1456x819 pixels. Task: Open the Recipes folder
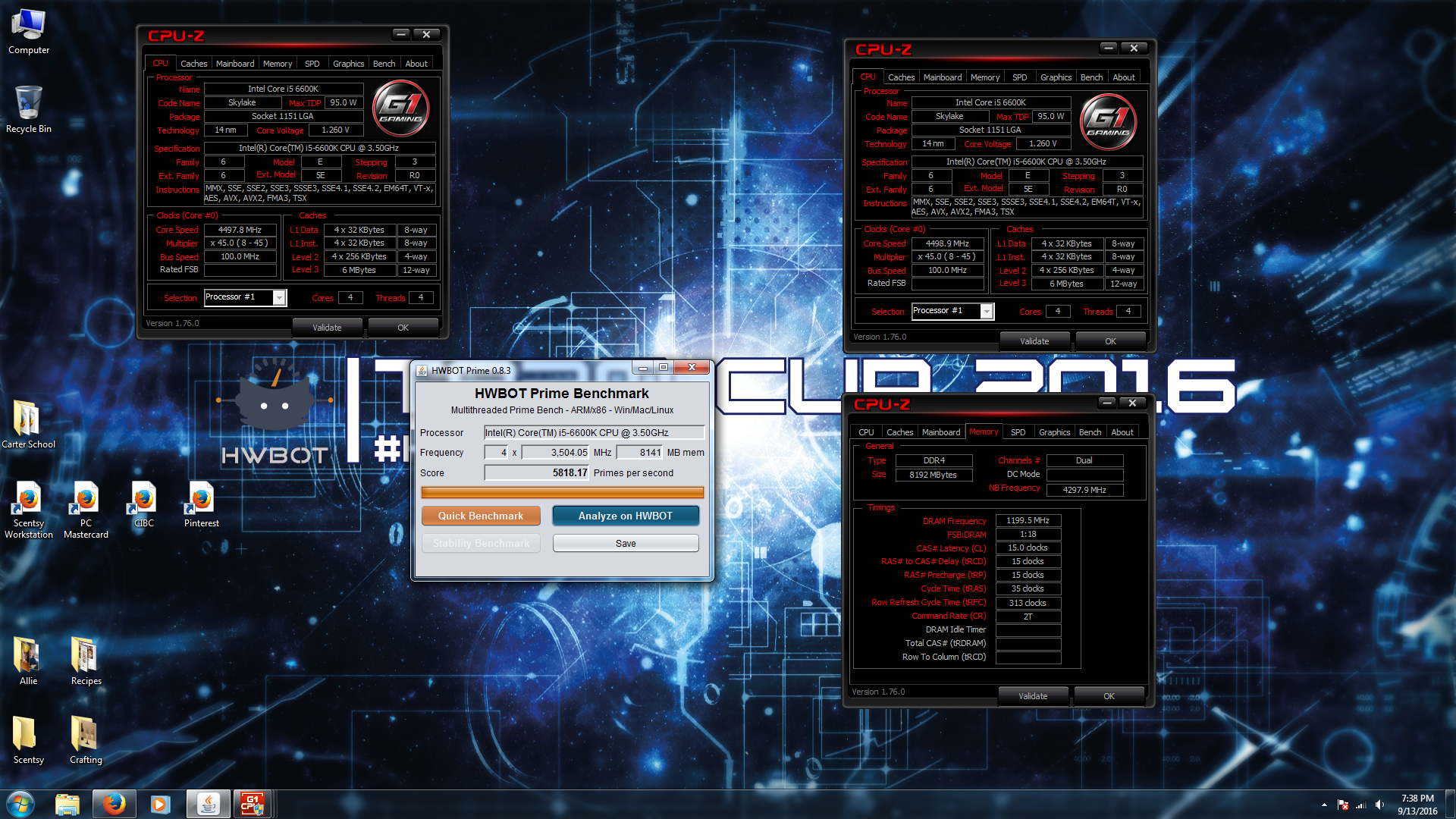(x=86, y=661)
